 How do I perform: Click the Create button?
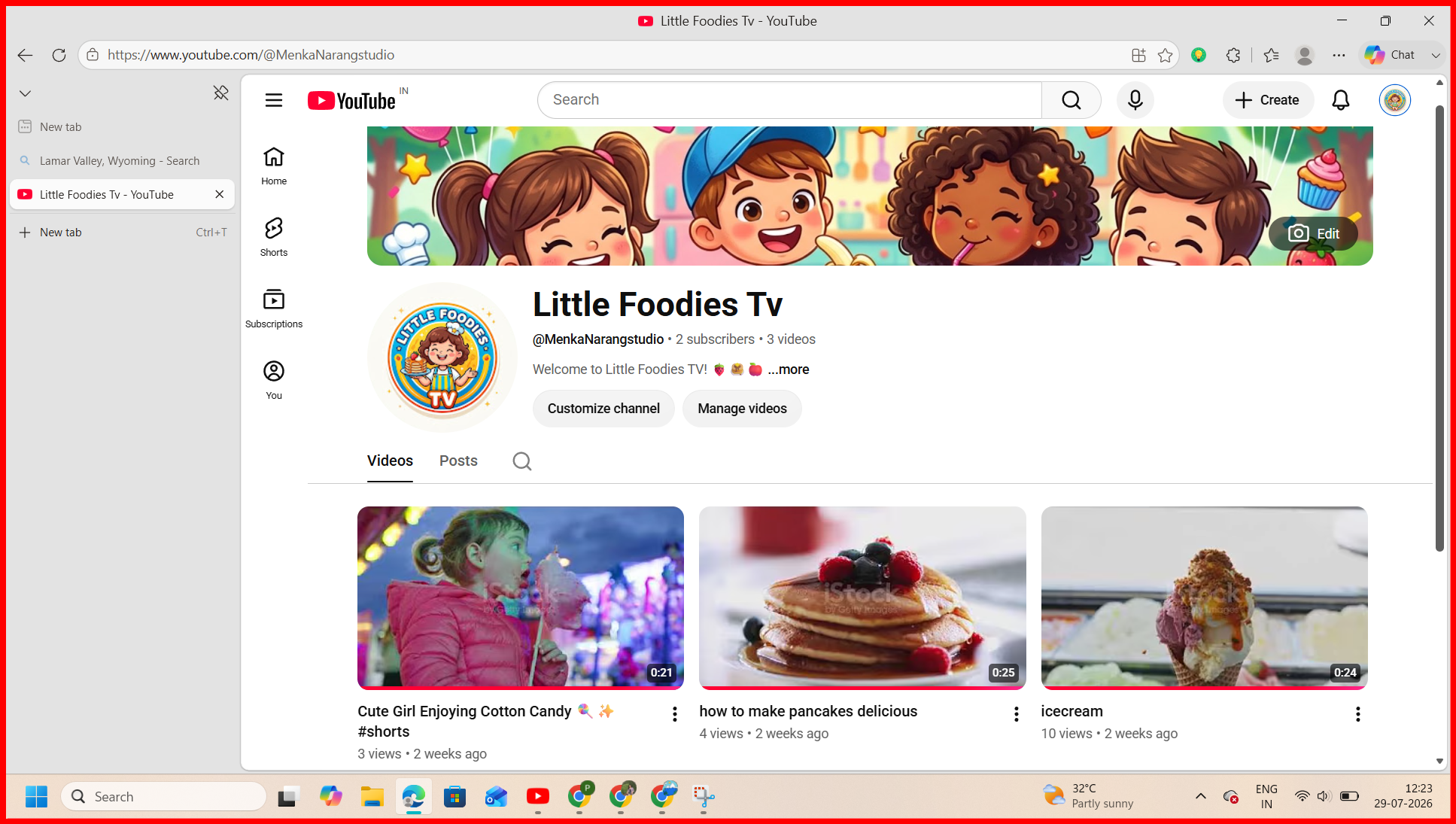pos(1268,100)
